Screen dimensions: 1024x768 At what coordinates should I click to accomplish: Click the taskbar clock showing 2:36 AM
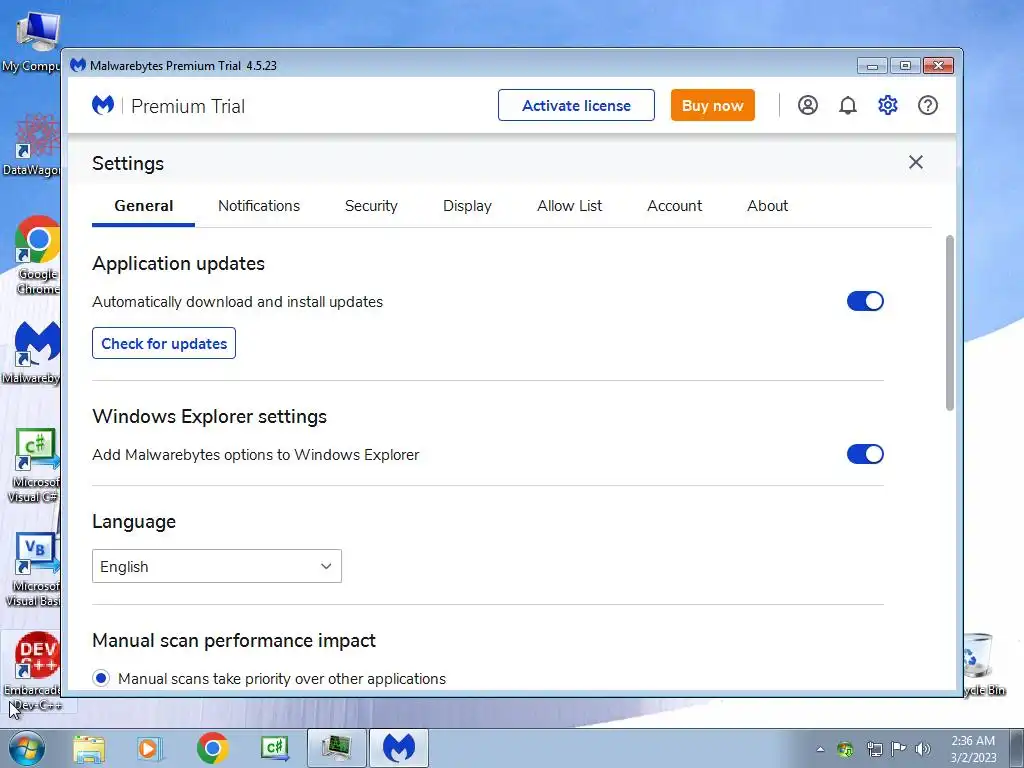pos(973,748)
